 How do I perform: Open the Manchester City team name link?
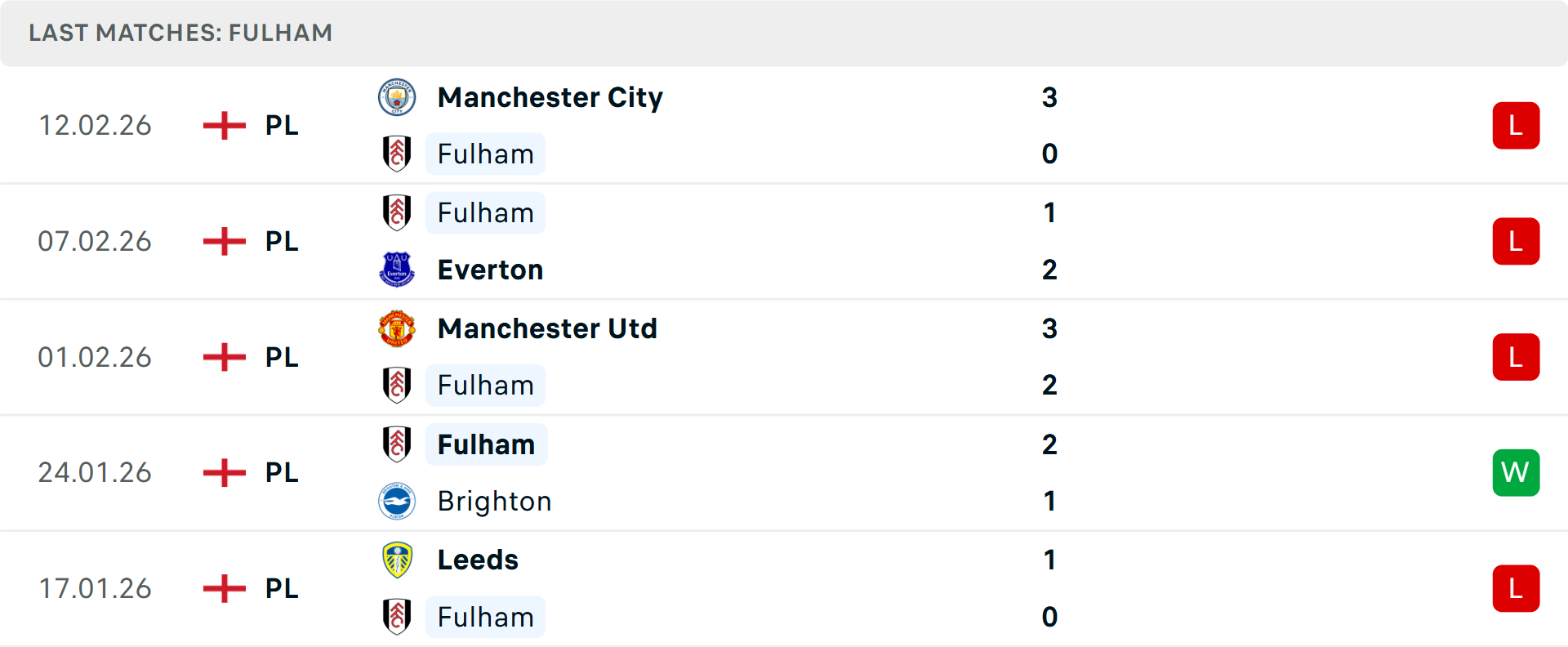point(550,96)
